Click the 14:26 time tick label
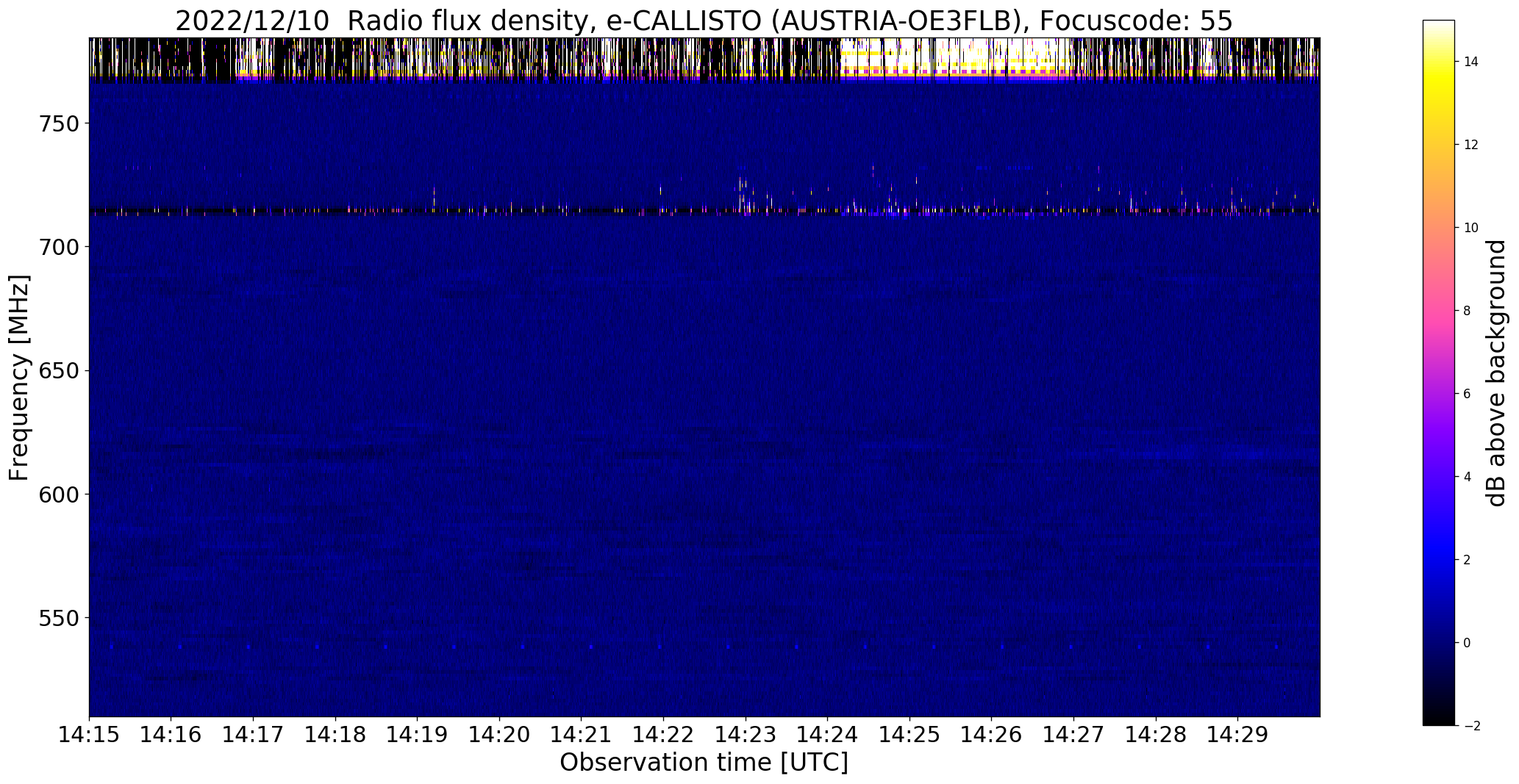1519x784 pixels. click(x=992, y=735)
